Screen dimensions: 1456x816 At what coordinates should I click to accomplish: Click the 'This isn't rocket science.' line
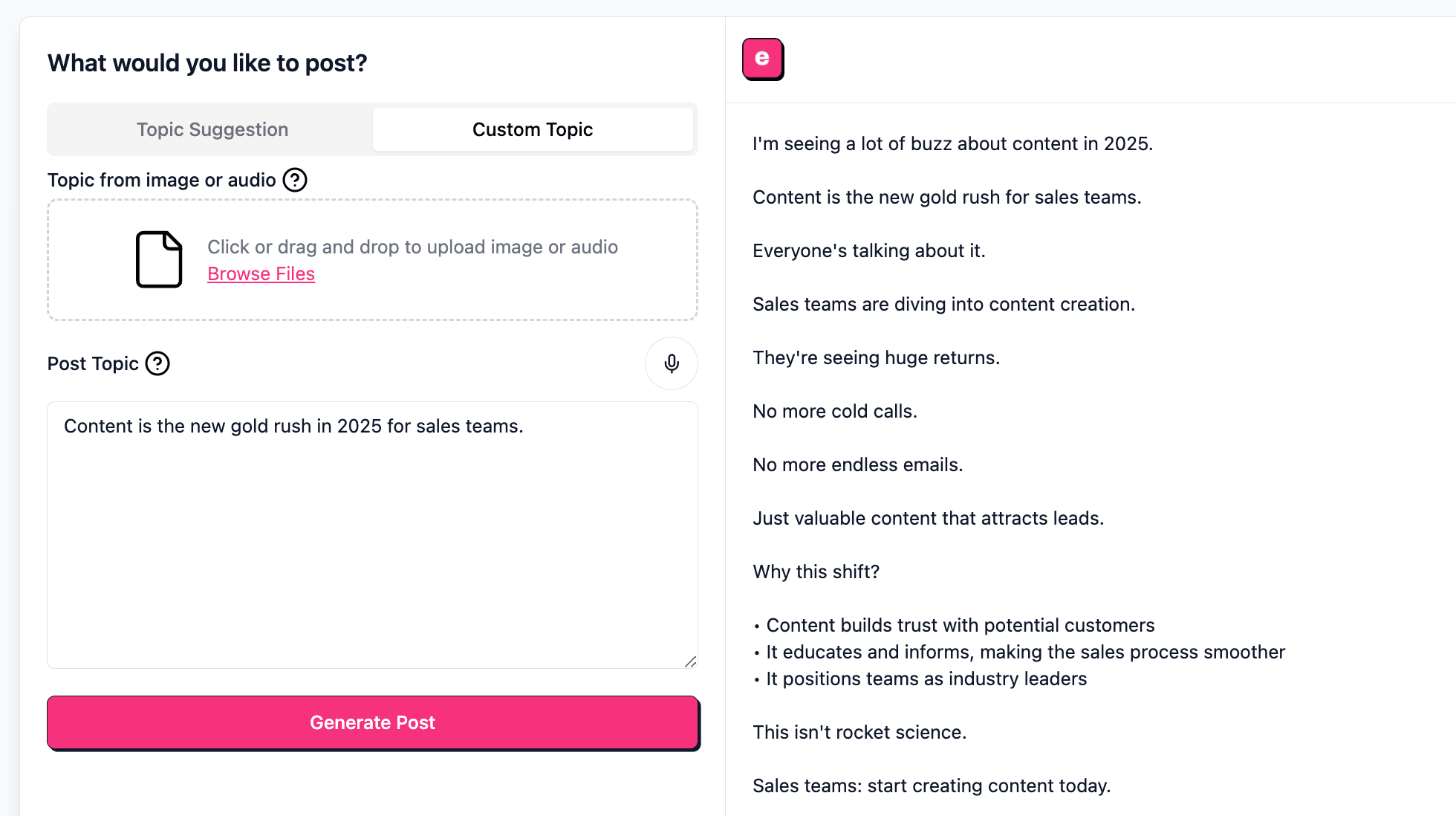point(859,732)
